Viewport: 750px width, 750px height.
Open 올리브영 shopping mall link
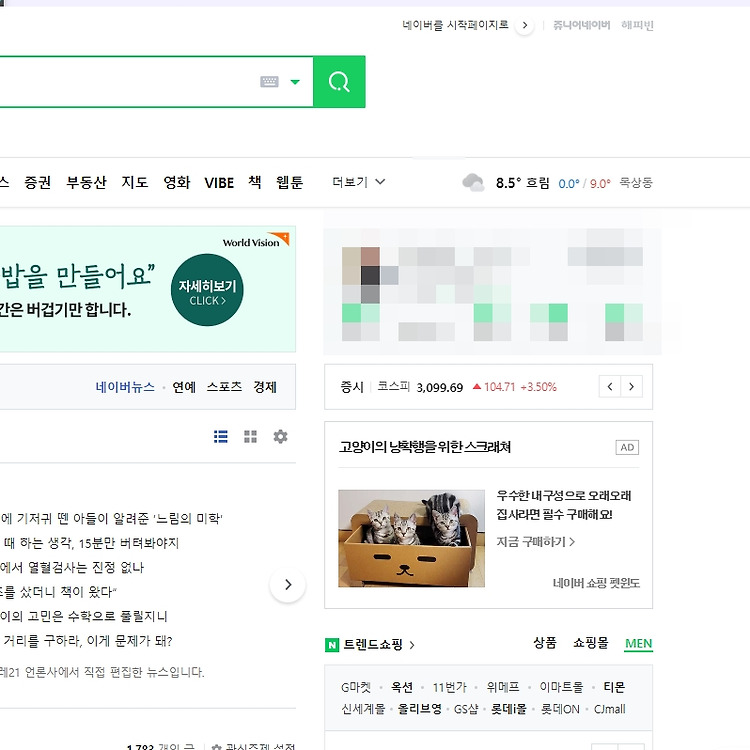(x=419, y=709)
